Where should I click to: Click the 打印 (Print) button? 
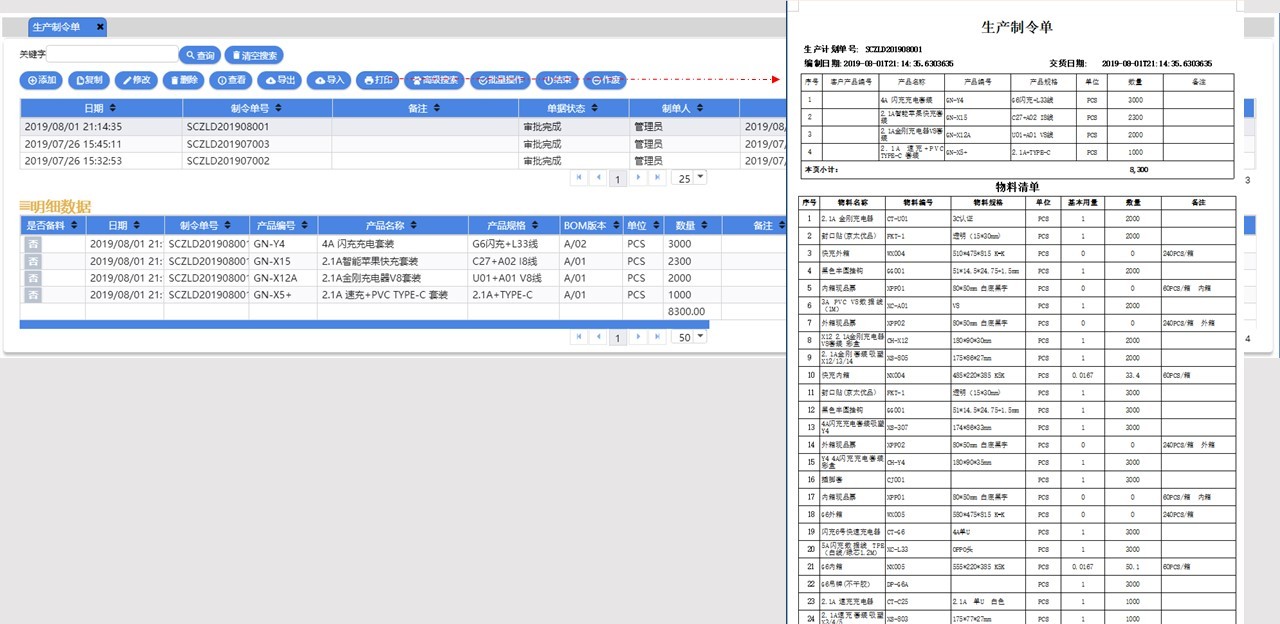377,80
